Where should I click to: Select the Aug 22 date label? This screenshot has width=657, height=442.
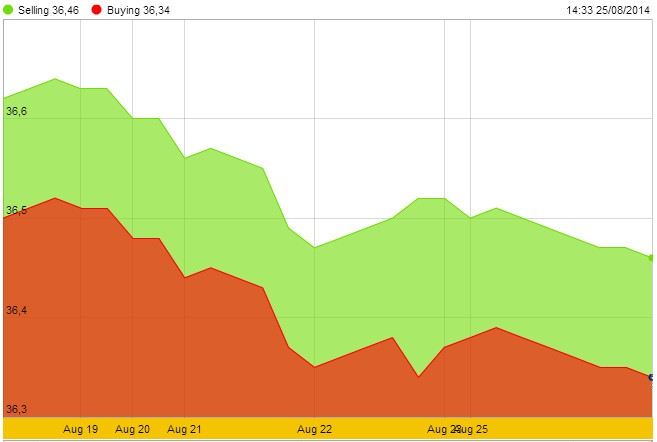(x=314, y=429)
